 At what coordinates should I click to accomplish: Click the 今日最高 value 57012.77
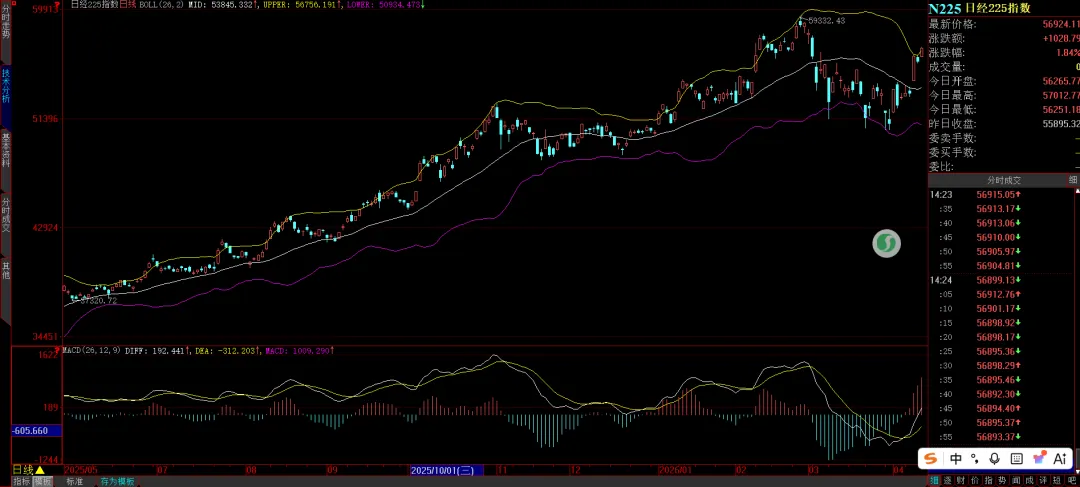(1061, 95)
